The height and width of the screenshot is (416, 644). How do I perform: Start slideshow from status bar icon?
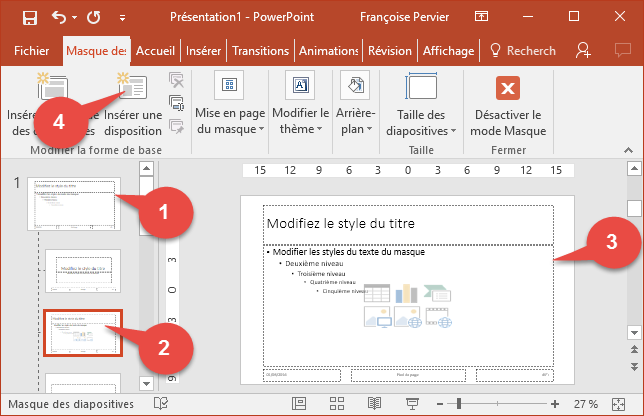click(x=411, y=403)
